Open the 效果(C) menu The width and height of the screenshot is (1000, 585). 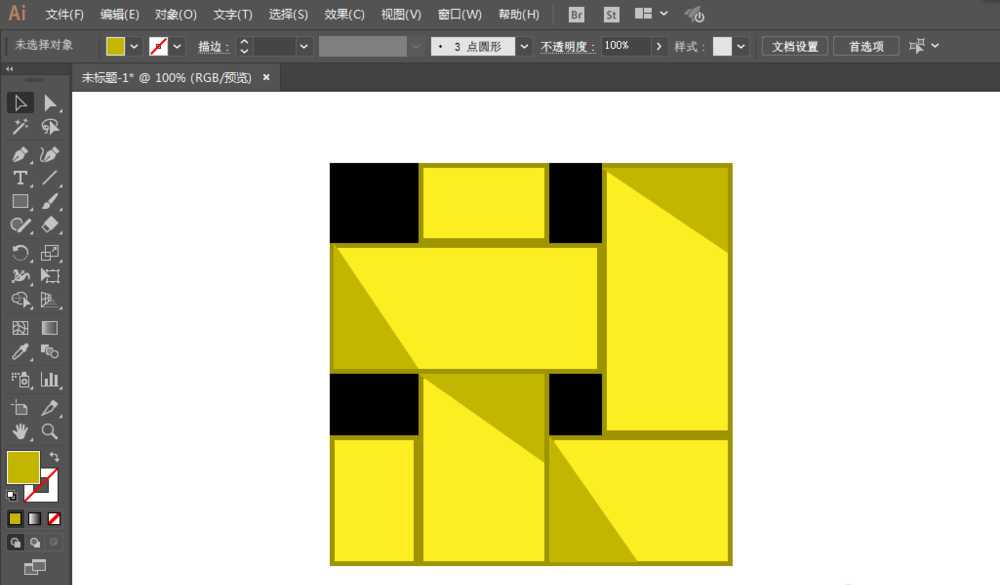(x=345, y=15)
